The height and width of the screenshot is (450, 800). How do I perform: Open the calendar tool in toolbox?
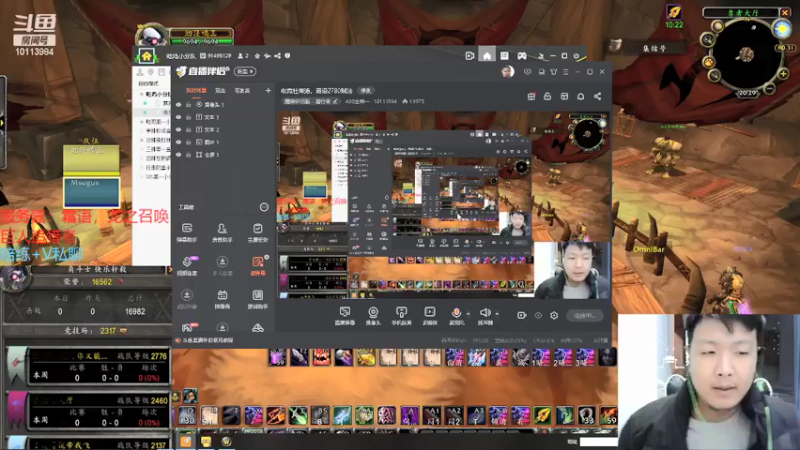click(x=222, y=298)
